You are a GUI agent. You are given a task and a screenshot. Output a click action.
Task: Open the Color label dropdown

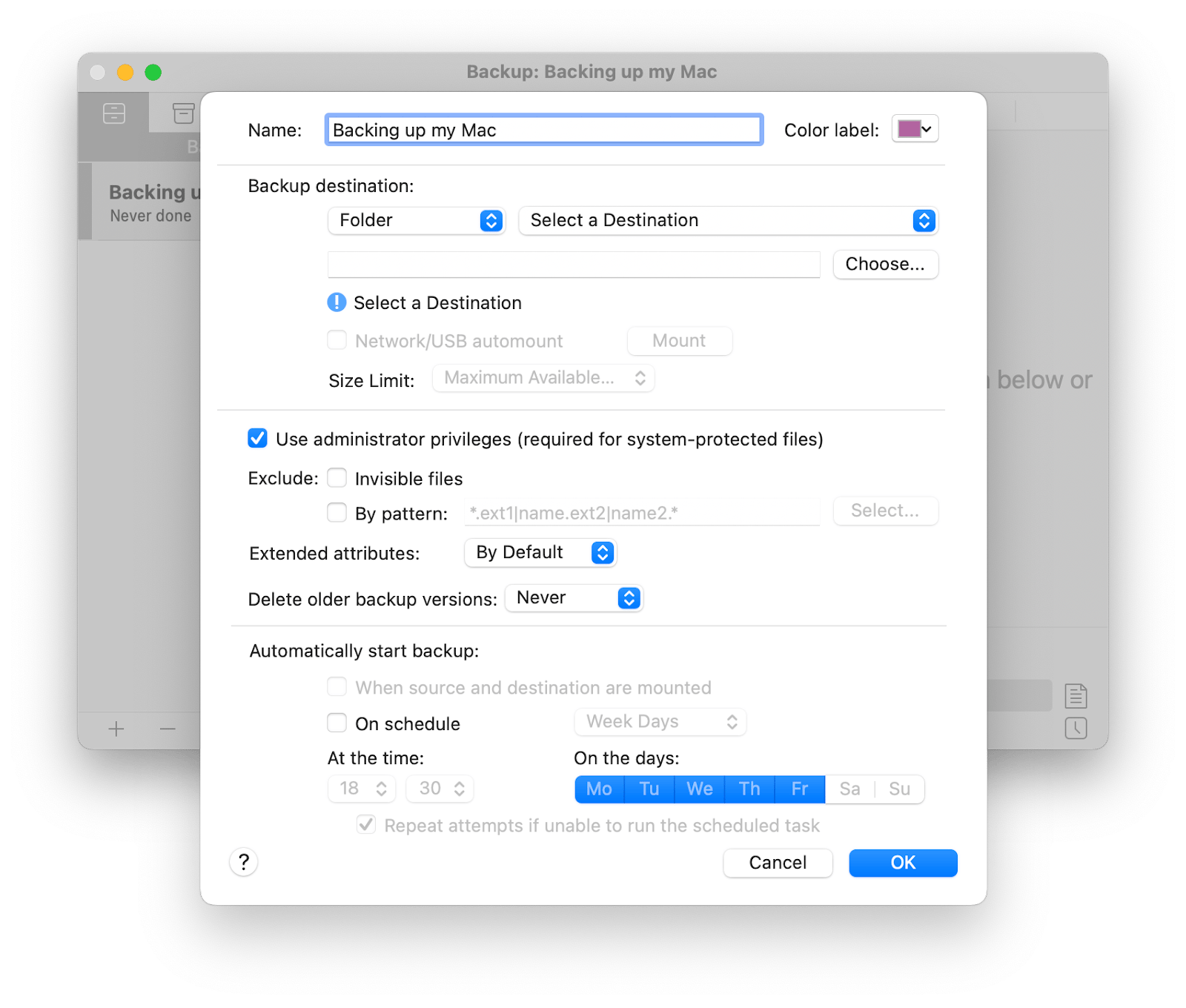[915, 129]
